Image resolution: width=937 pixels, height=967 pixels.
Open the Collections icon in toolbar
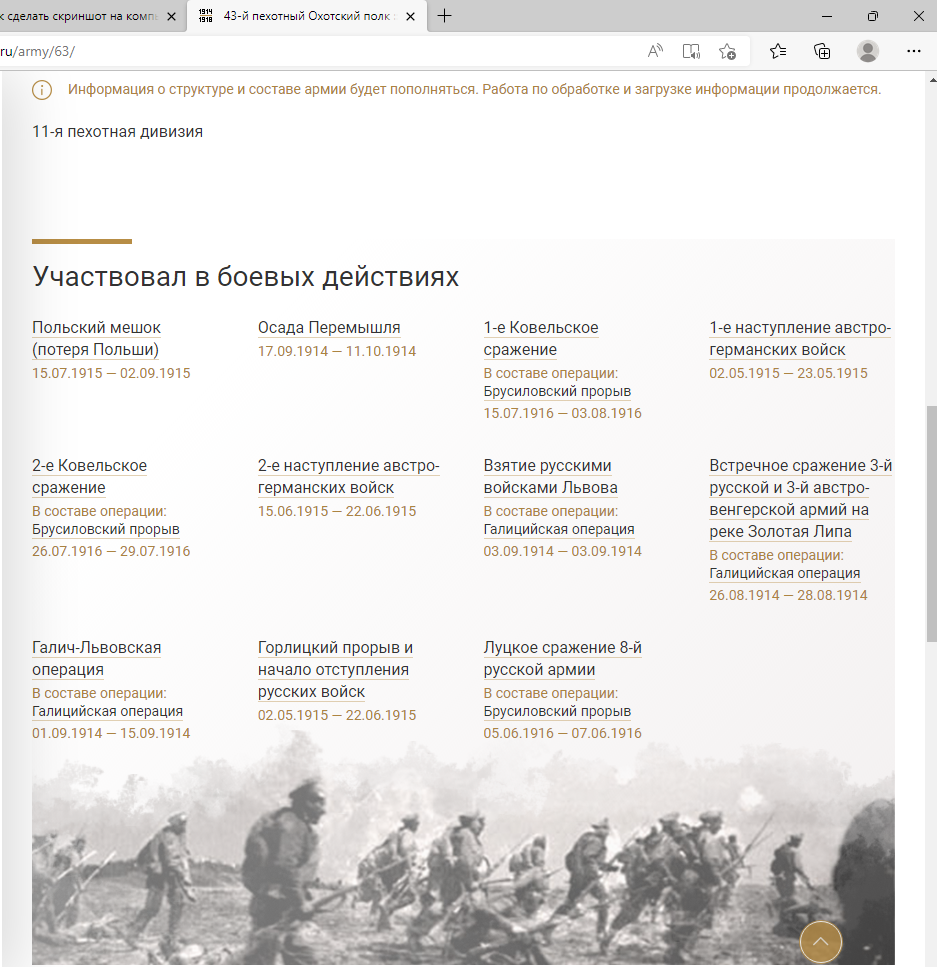tap(822, 51)
